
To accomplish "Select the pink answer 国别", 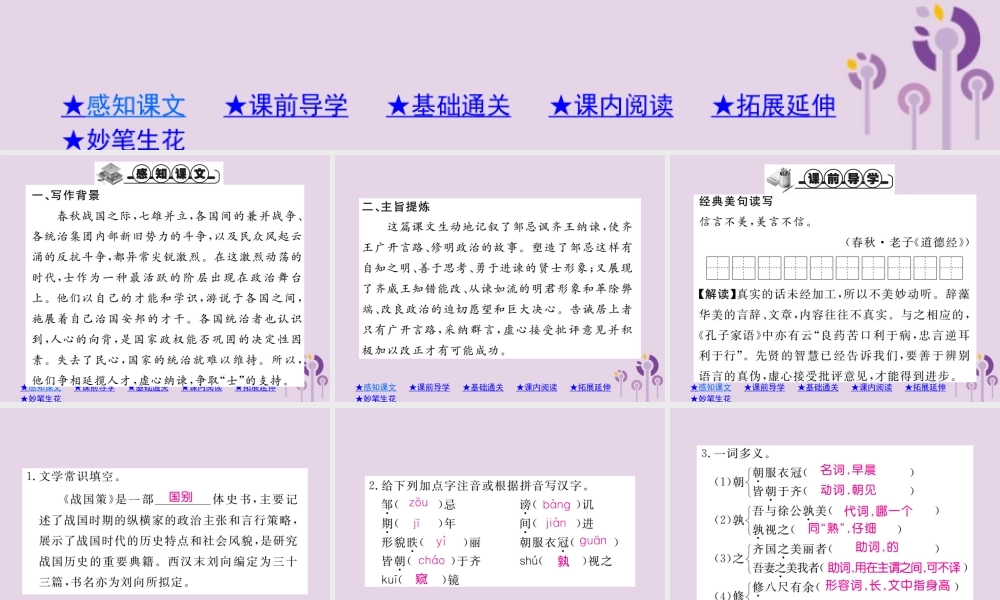I will coord(180,497).
